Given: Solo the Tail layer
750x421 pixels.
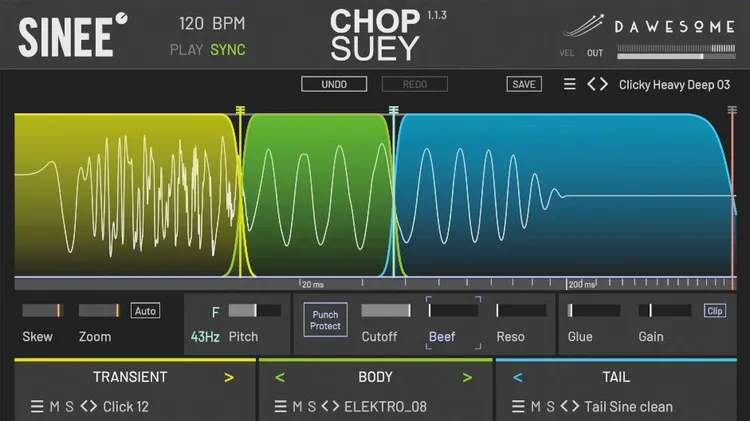Looking at the screenshot, I should (551, 407).
